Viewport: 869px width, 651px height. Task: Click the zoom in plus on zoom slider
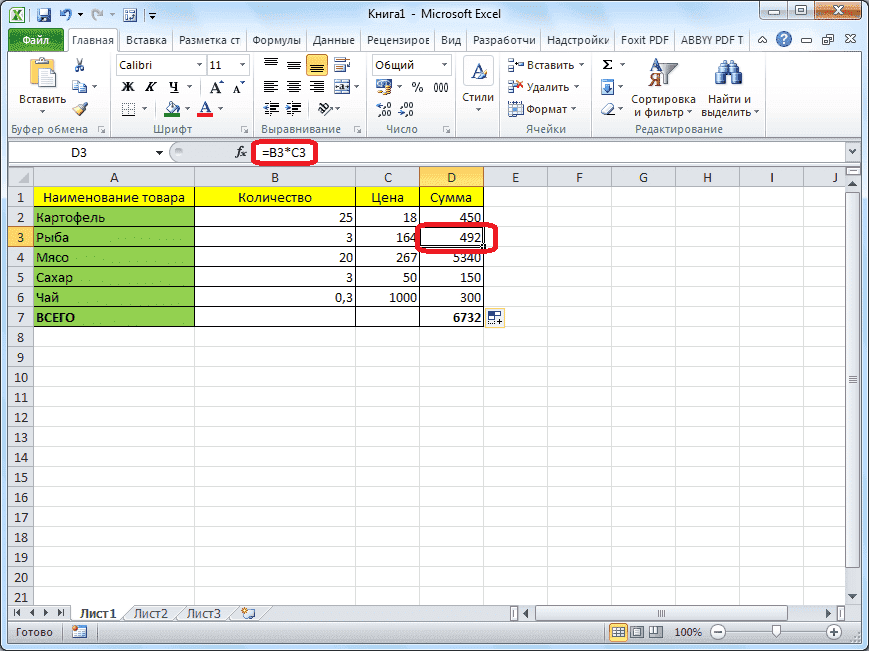tap(834, 632)
